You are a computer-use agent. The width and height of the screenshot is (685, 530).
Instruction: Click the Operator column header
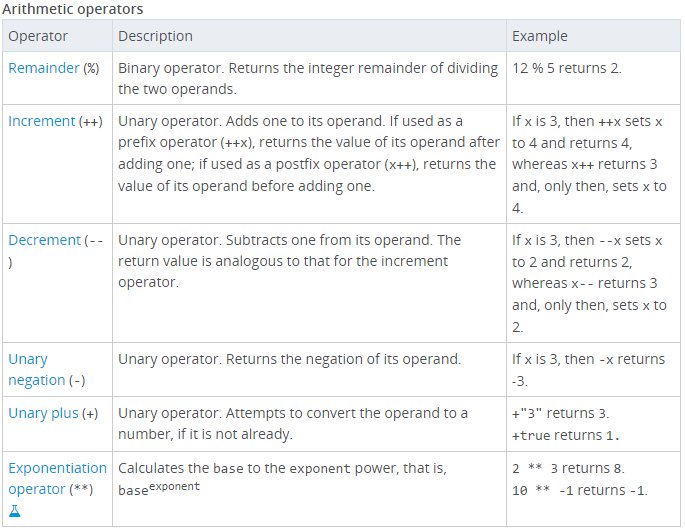click(38, 36)
